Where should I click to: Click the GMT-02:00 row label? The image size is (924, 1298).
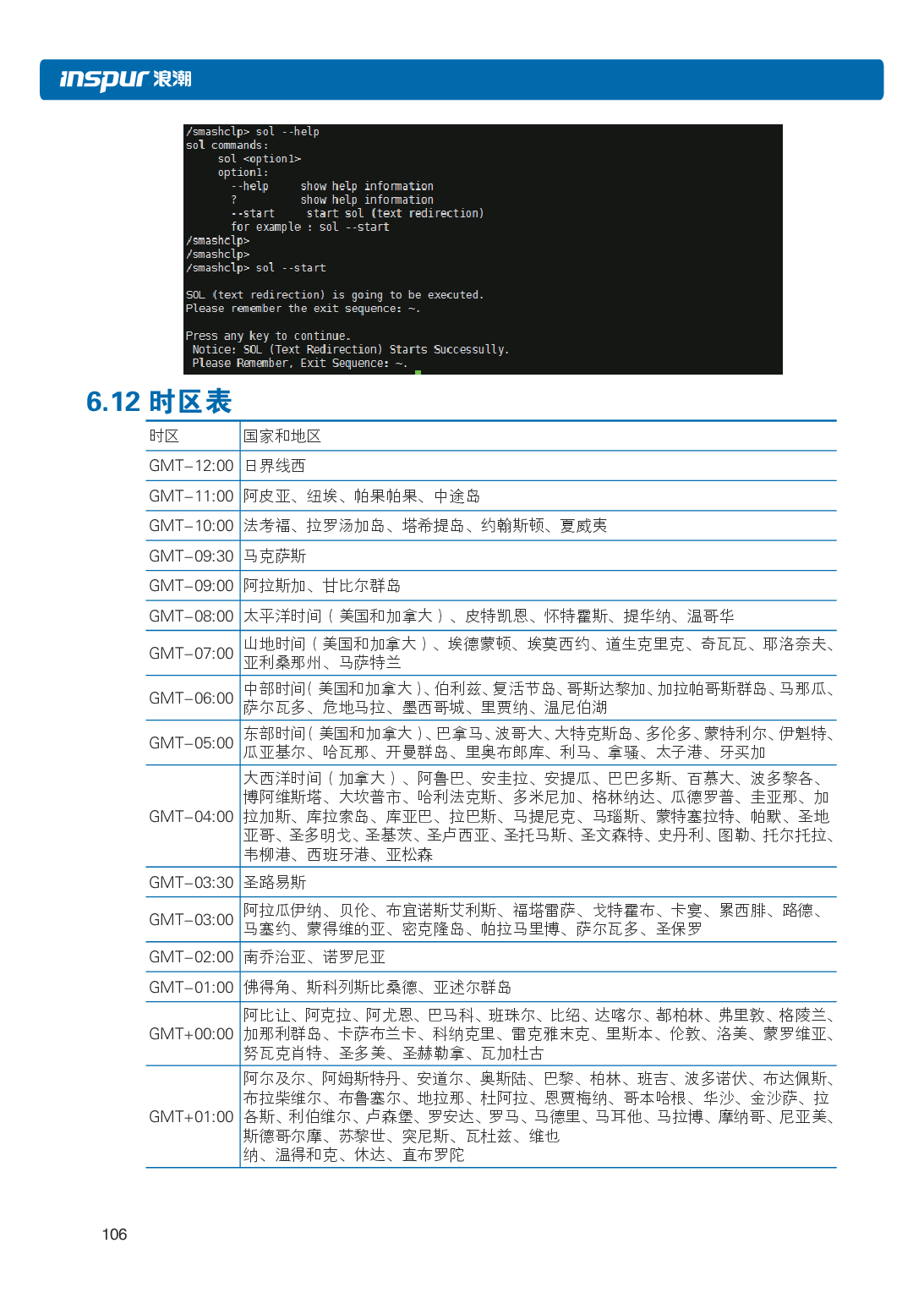191,957
